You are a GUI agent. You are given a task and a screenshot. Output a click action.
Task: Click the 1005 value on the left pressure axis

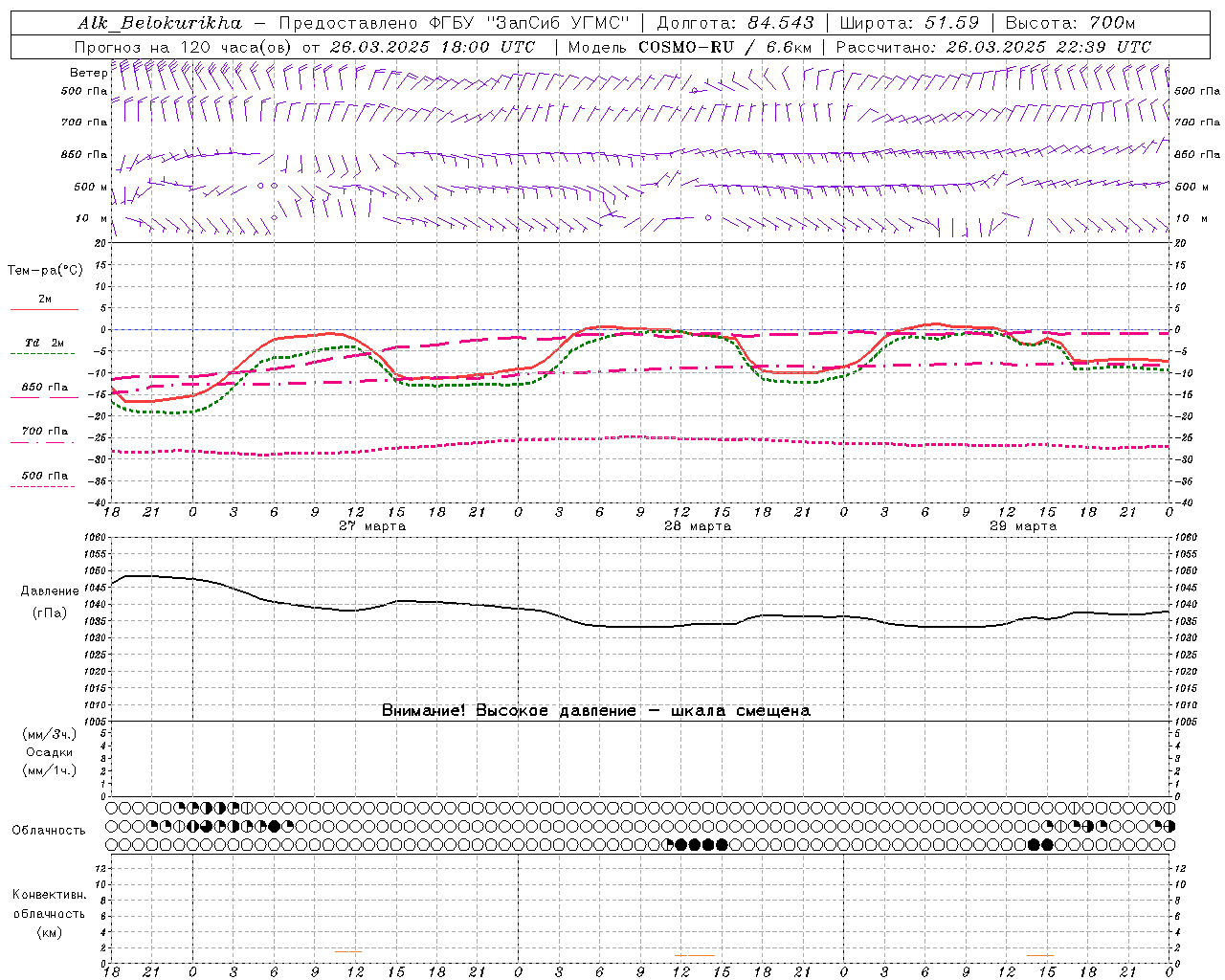[94, 722]
